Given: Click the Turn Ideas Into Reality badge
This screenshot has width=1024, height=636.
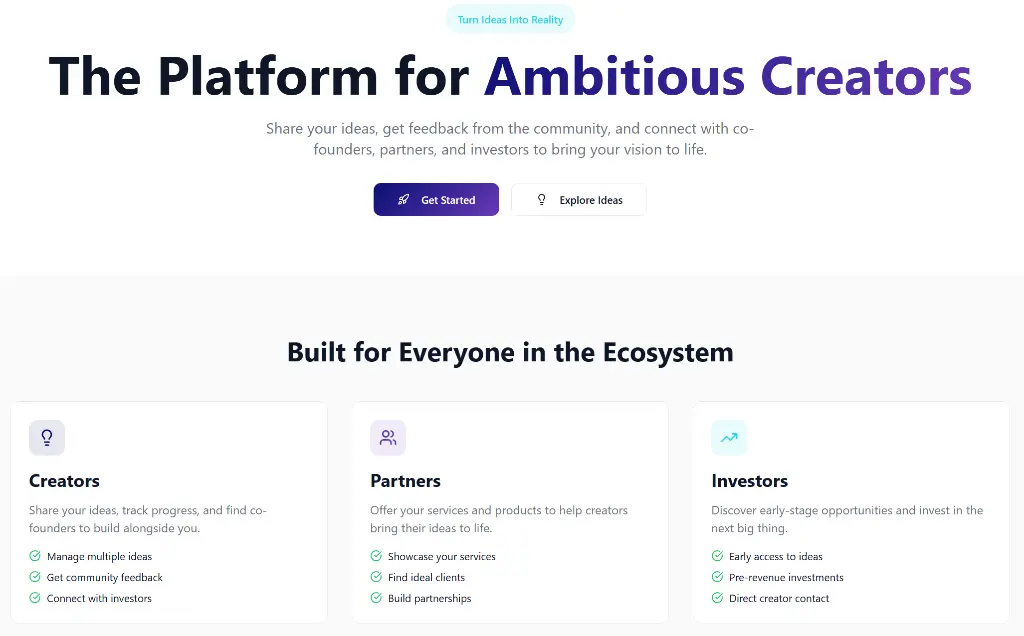Looking at the screenshot, I should tap(510, 20).
